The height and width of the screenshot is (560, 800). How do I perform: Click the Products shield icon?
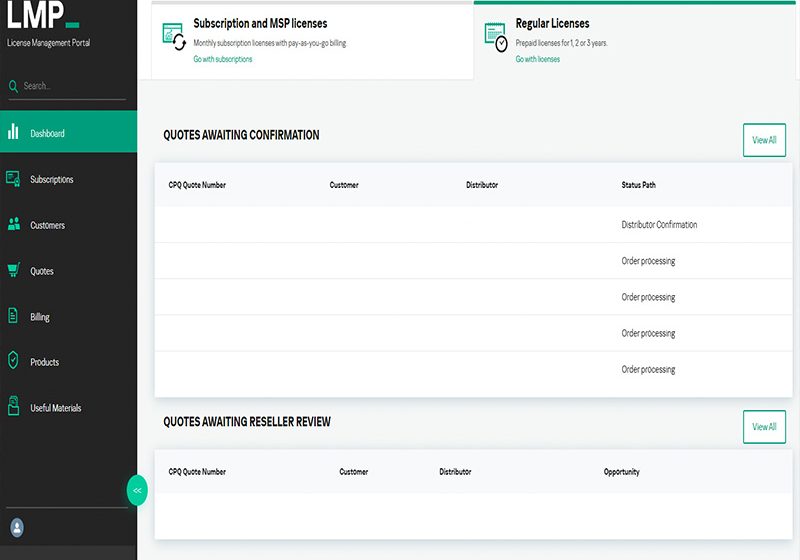pyautogui.click(x=13, y=360)
